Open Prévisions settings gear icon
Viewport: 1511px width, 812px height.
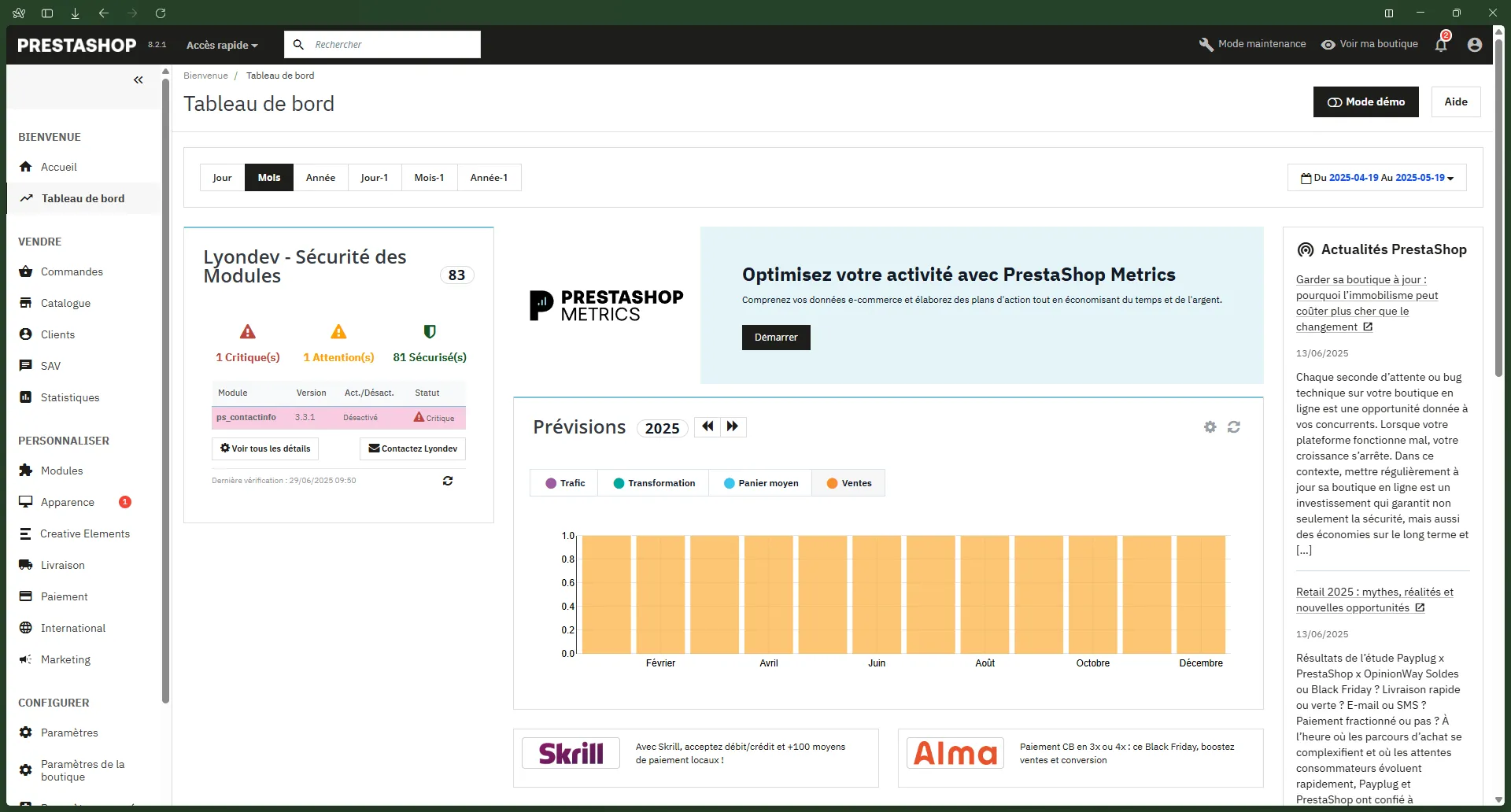(1210, 426)
